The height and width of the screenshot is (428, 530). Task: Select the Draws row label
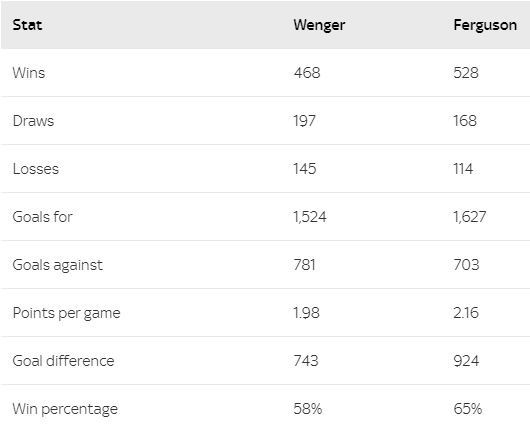[33, 121]
